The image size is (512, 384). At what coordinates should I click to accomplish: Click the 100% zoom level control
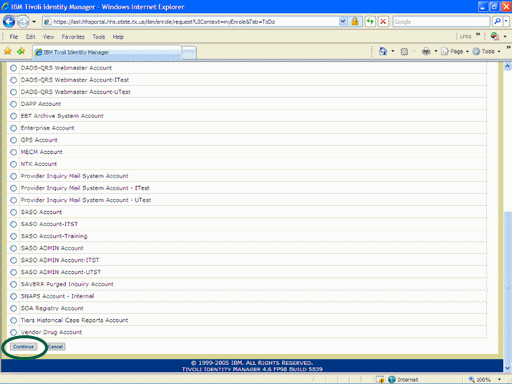click(x=480, y=379)
